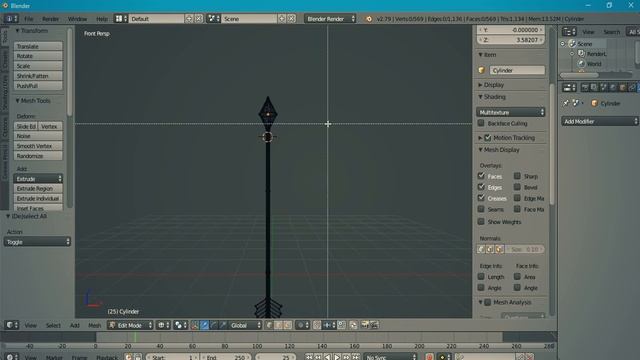Add a new scene with plus icon

point(282,19)
